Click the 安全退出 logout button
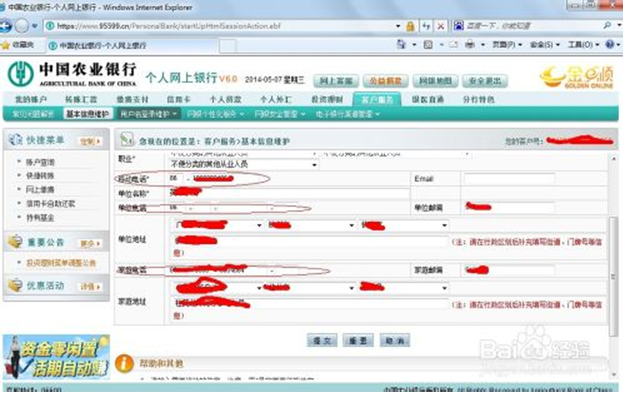Image resolution: width=623 pixels, height=393 pixels. click(485, 81)
